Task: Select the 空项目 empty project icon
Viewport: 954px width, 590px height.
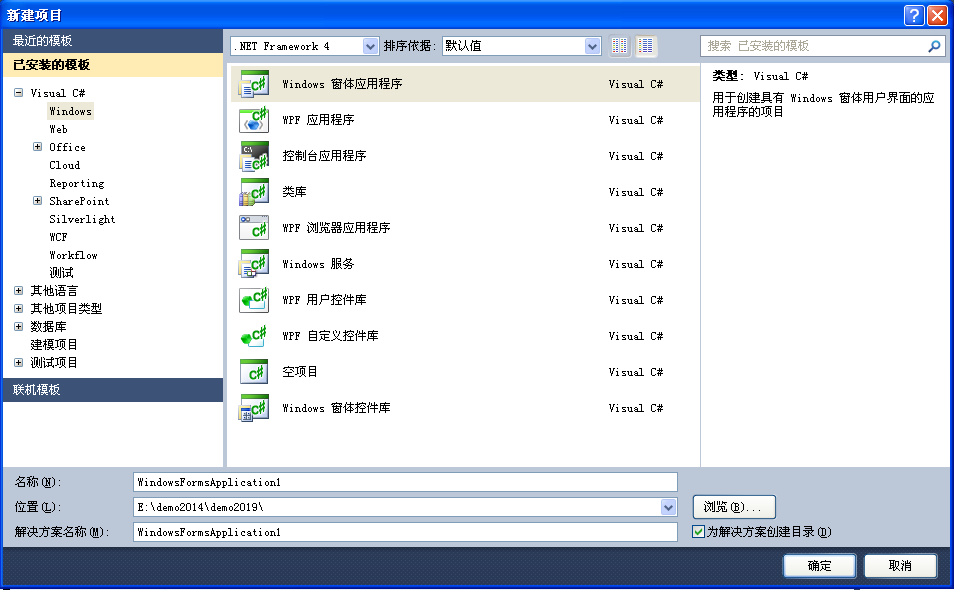Action: click(x=254, y=373)
